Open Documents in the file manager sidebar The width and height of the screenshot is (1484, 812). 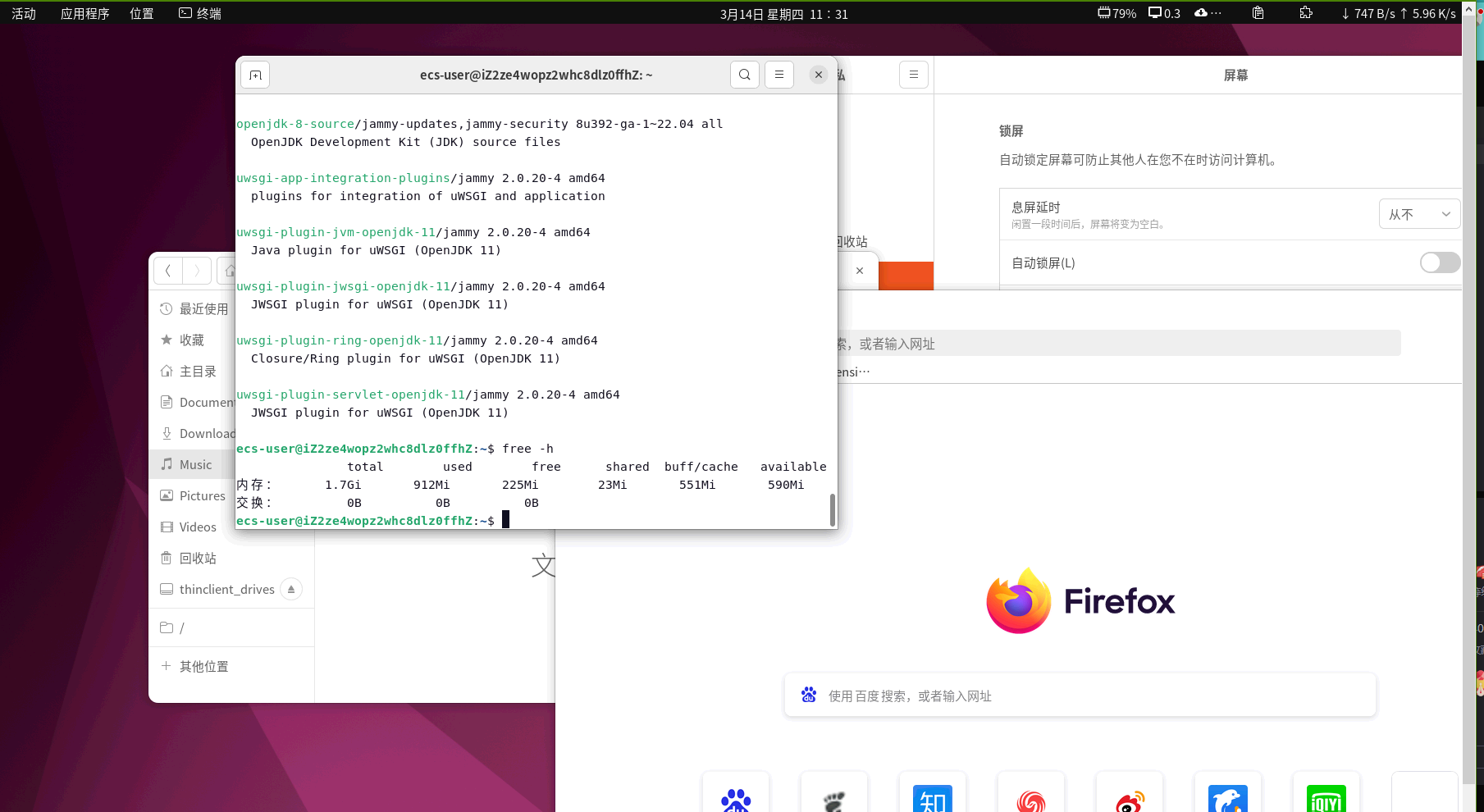pyautogui.click(x=194, y=402)
